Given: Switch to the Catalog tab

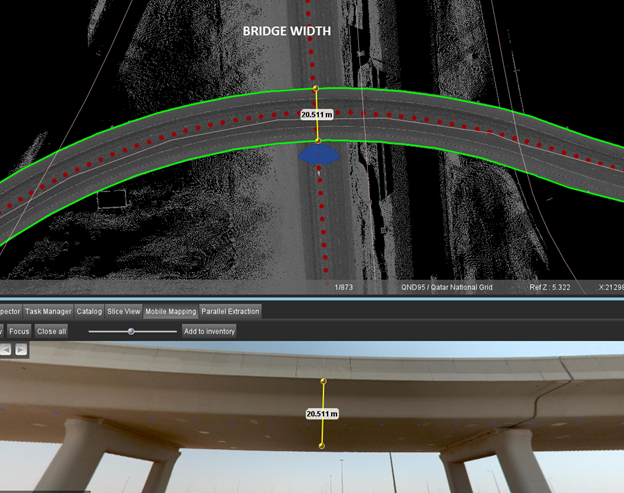Looking at the screenshot, I should (x=89, y=311).
